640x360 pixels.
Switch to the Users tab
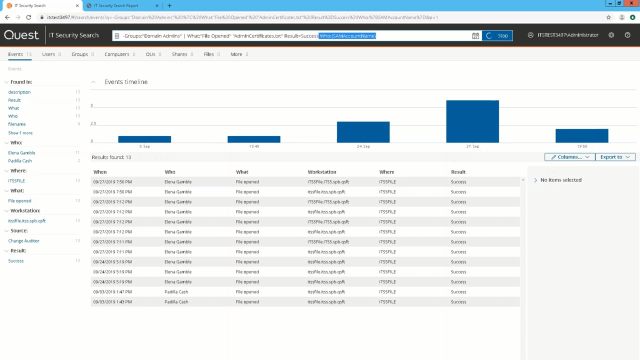pyautogui.click(x=51, y=54)
